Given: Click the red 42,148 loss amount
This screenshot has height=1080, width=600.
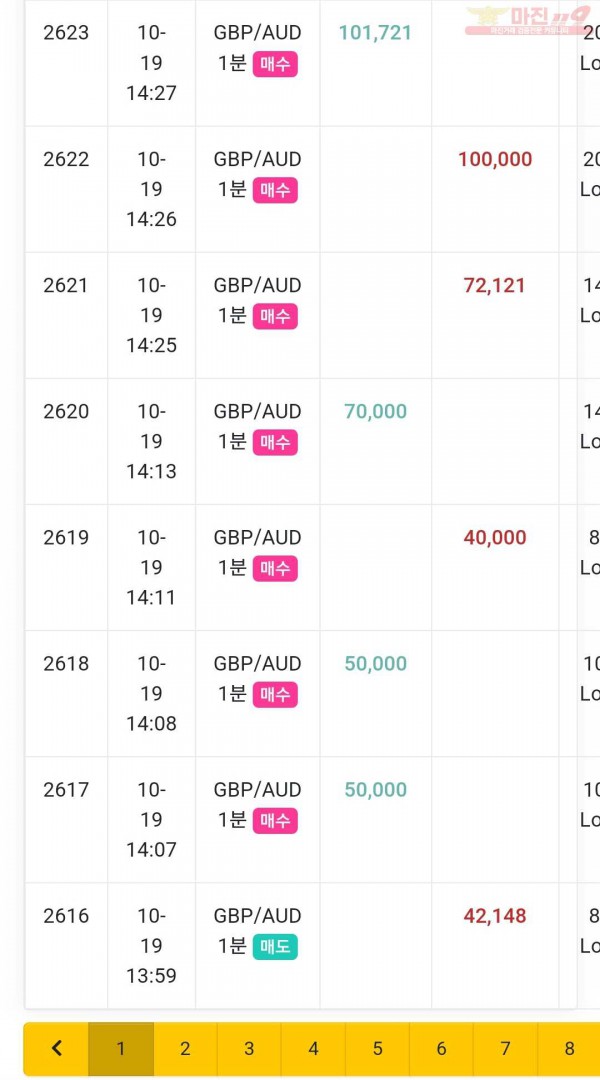Looking at the screenshot, I should point(495,916).
